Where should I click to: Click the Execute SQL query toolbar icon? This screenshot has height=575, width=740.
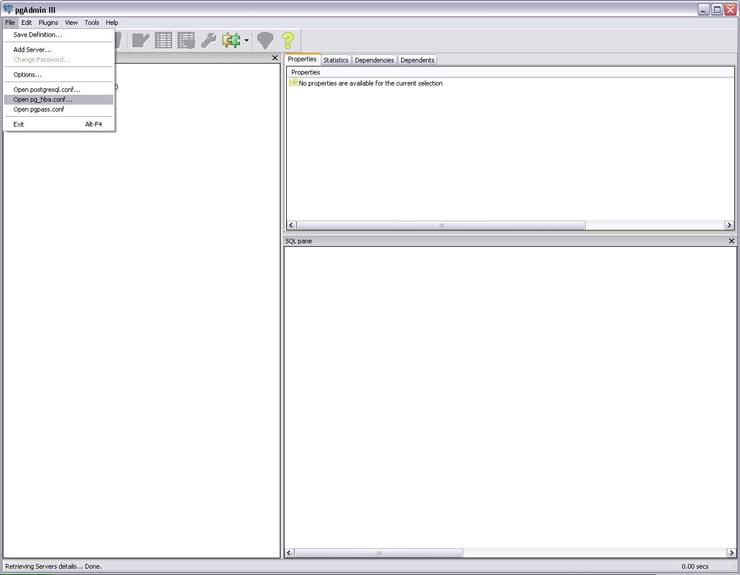tap(140, 41)
